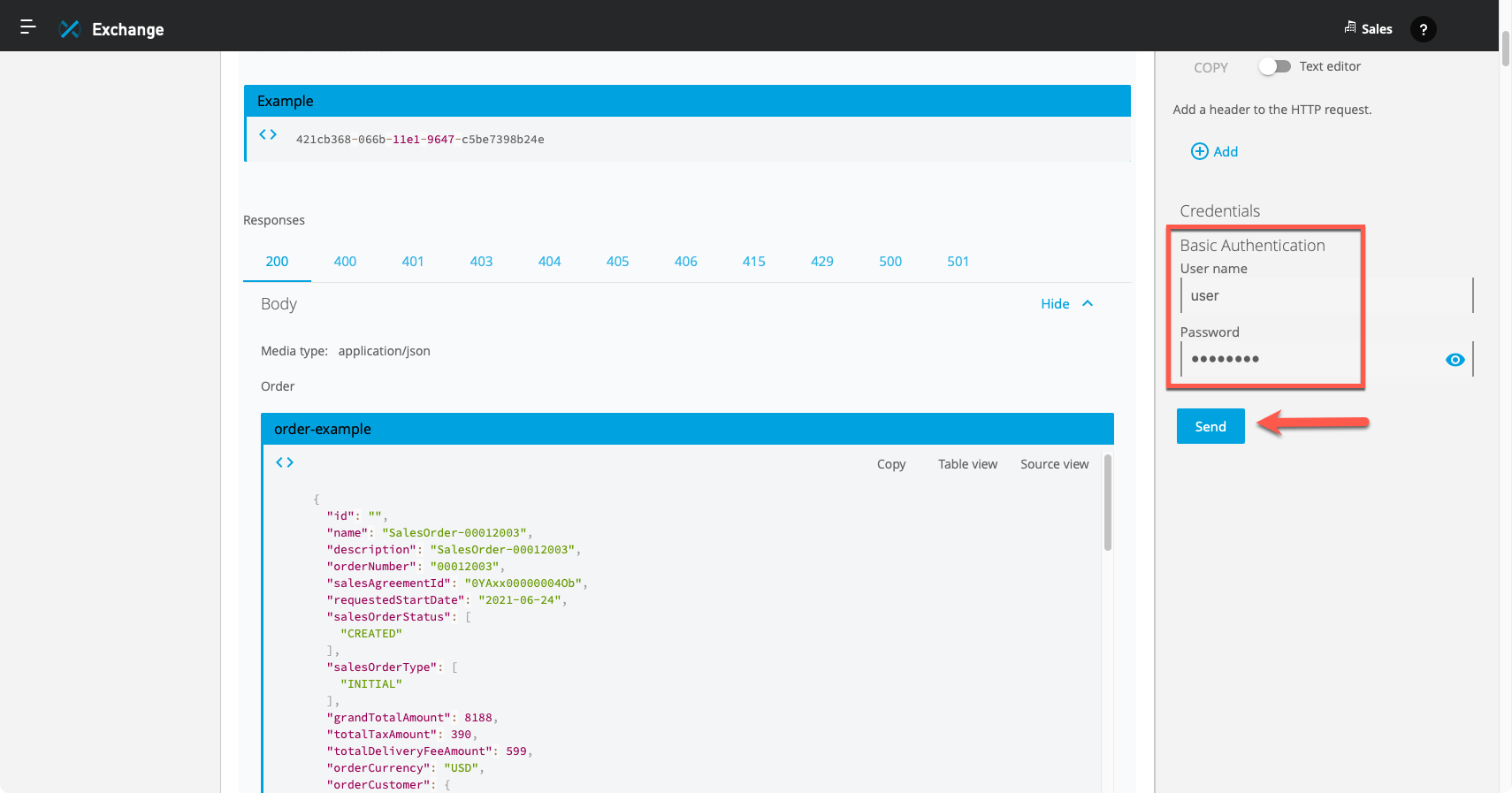Viewport: 1512px width, 793px height.
Task: Switch order-example to Source view
Action: coord(1054,464)
